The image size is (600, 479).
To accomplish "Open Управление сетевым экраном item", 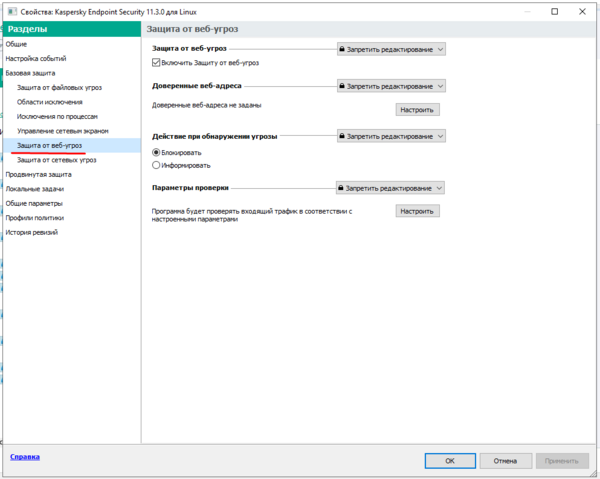I will coord(63,131).
